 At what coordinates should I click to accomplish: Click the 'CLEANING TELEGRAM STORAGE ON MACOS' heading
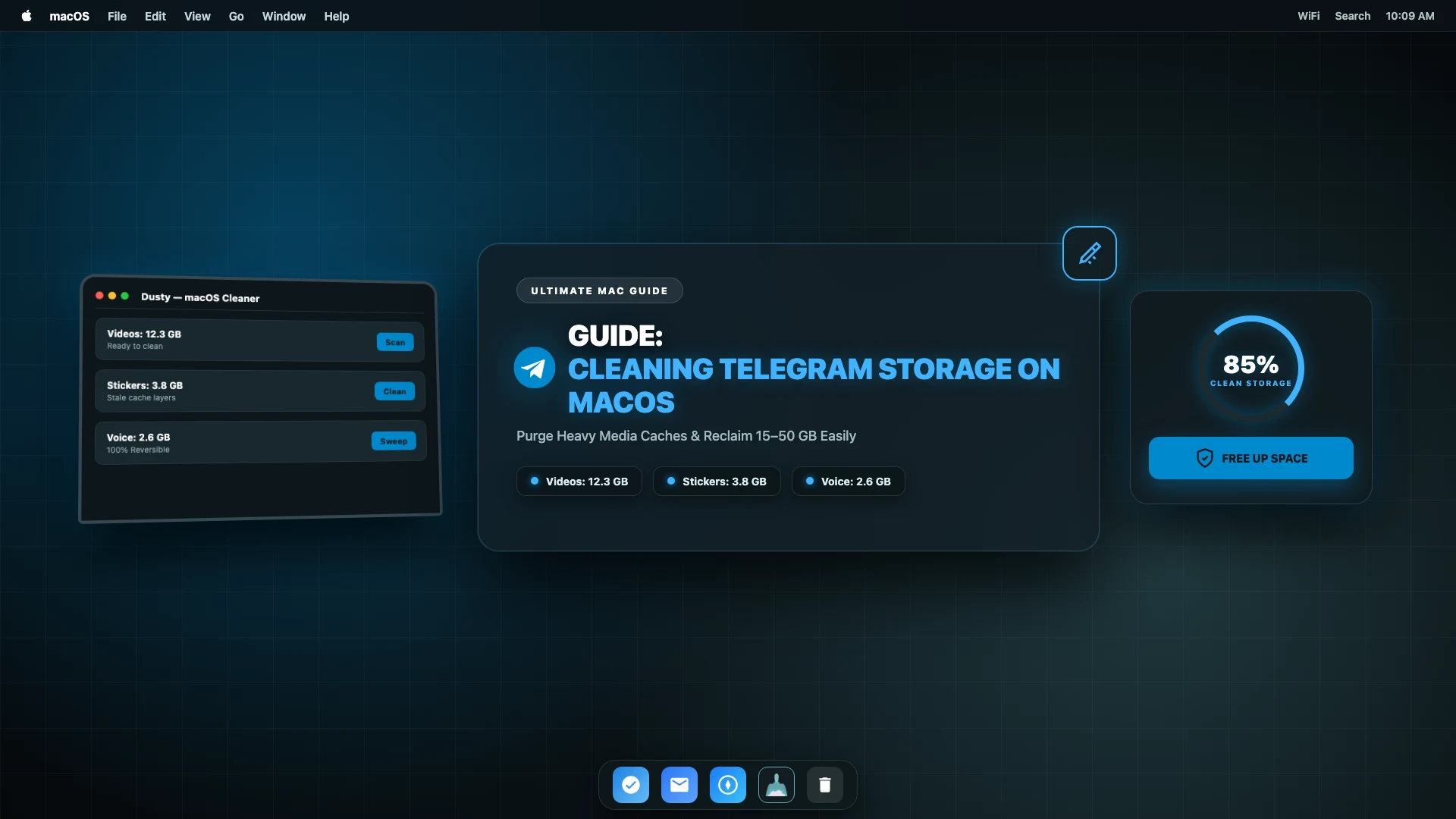[814, 385]
